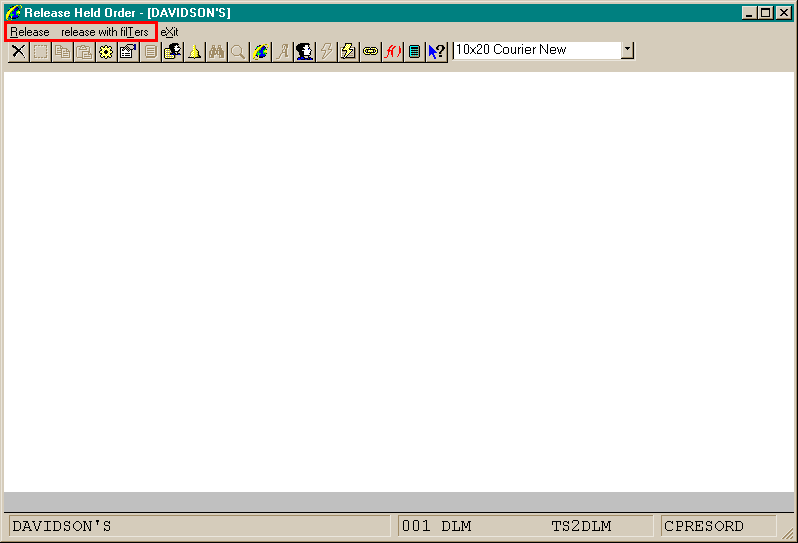Viewport: 798px width, 543px height.
Task: Click the arrow question mark help icon
Action: 437,51
